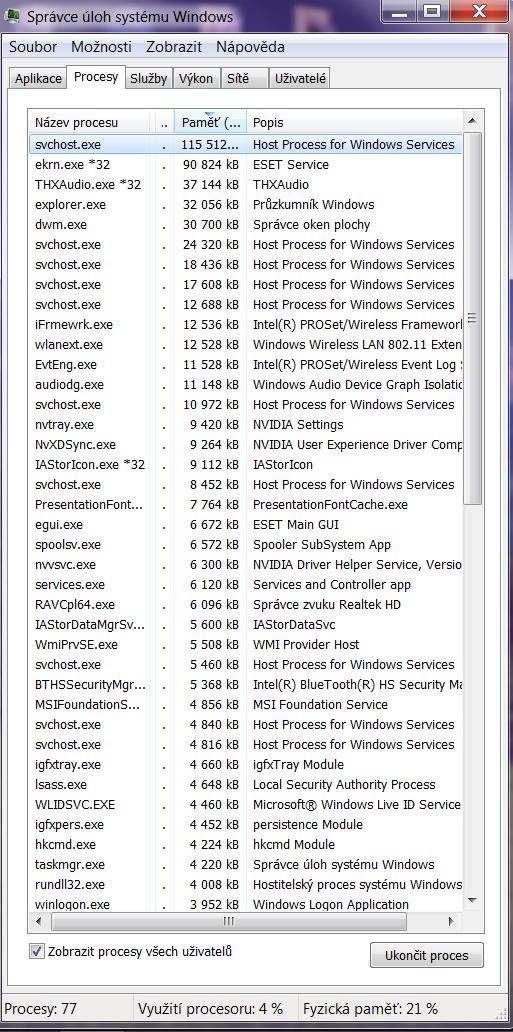Viewport: 513px width, 1032px height.
Task: Switch to the Aplikace tab
Action: pyautogui.click(x=38, y=78)
